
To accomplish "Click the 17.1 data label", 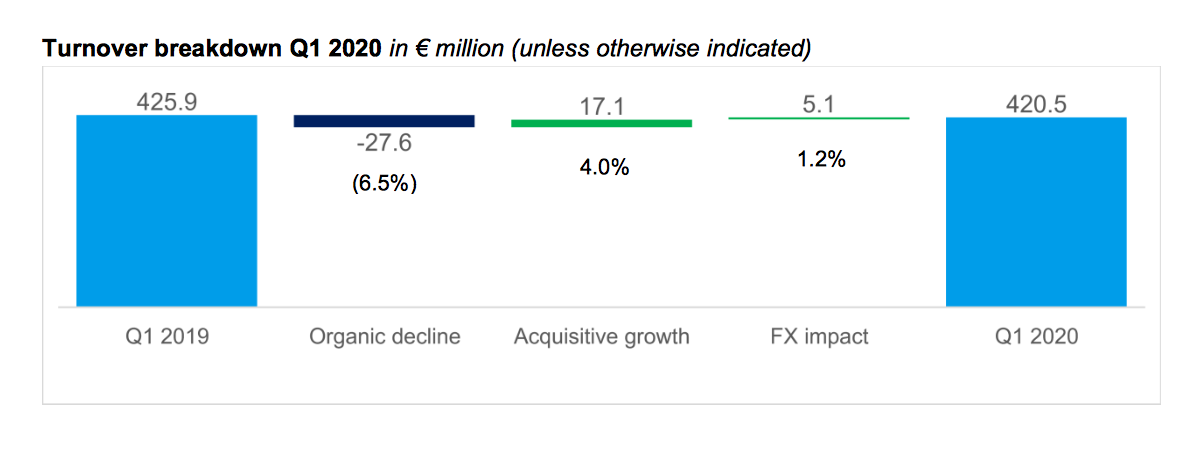I will (602, 105).
